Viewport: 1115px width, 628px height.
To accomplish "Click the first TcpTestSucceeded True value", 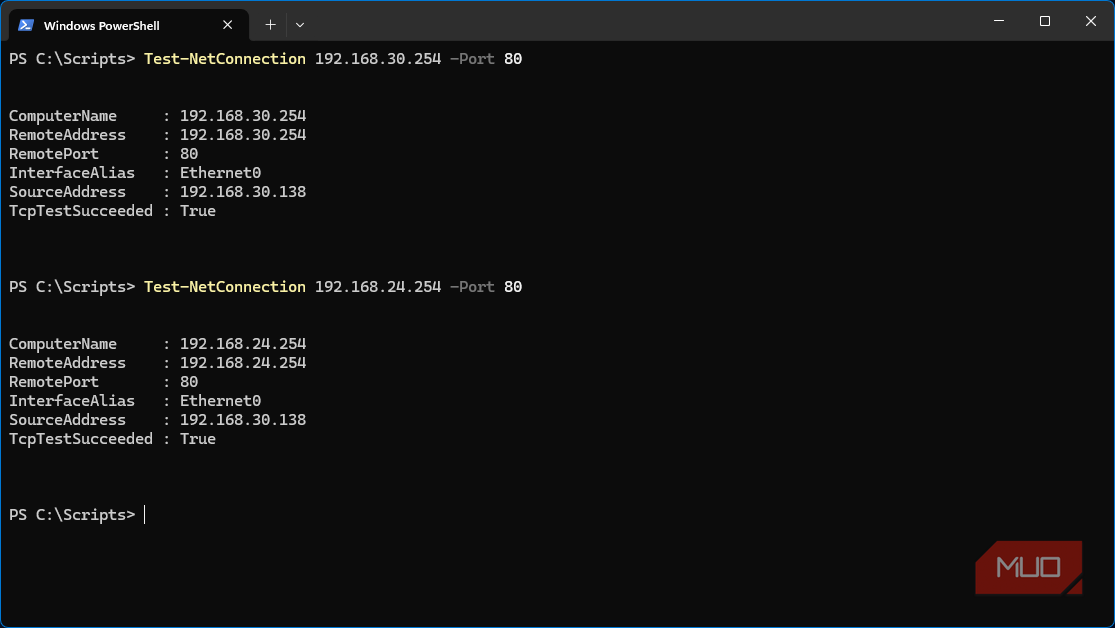I will [198, 211].
